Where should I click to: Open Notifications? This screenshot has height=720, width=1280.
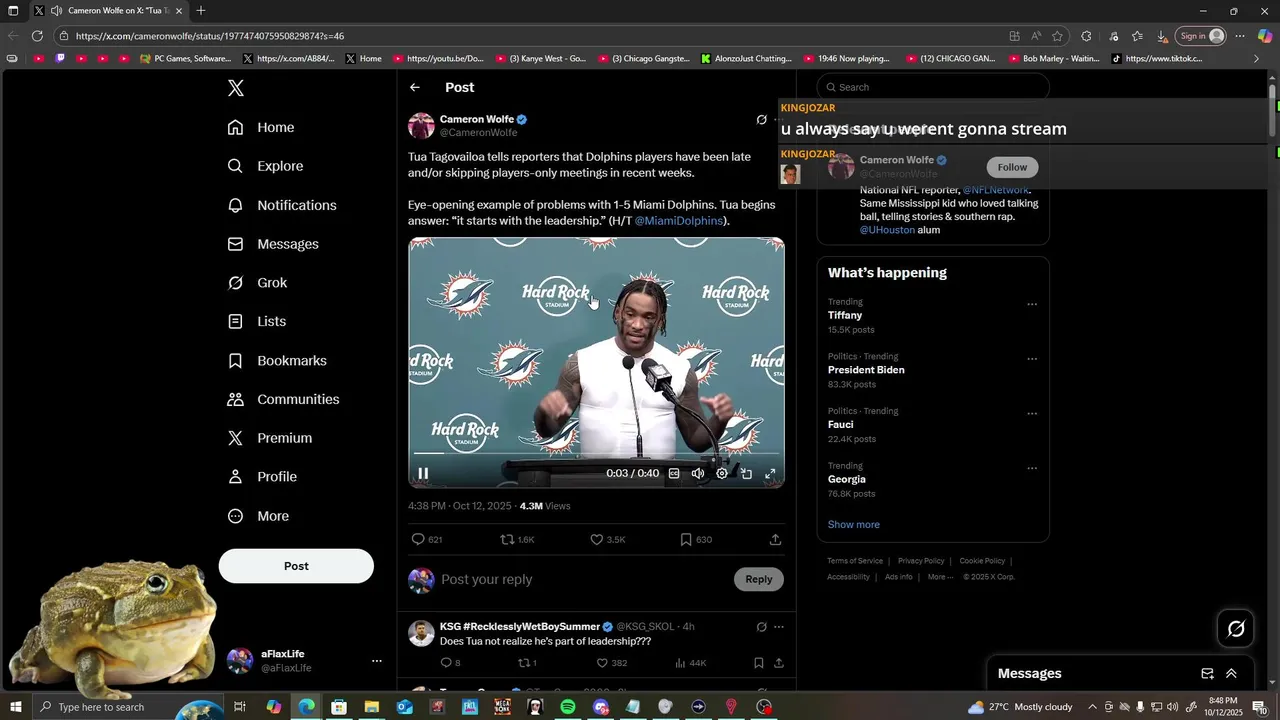(282, 205)
